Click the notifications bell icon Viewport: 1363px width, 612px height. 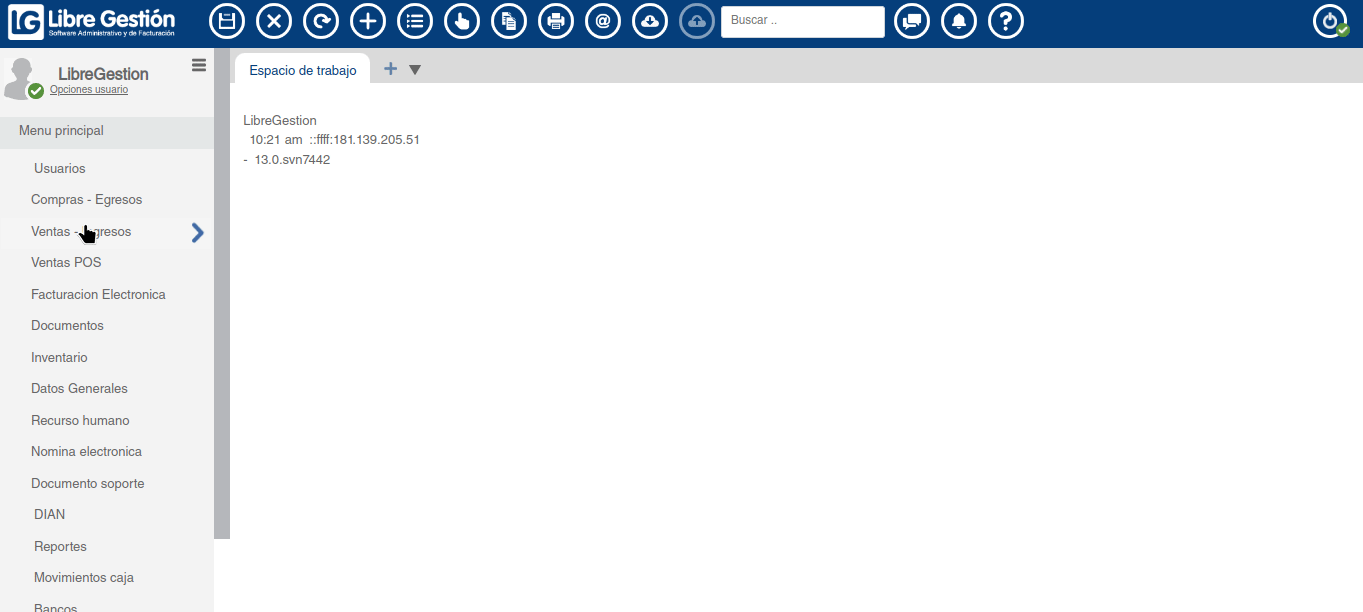pyautogui.click(x=959, y=20)
